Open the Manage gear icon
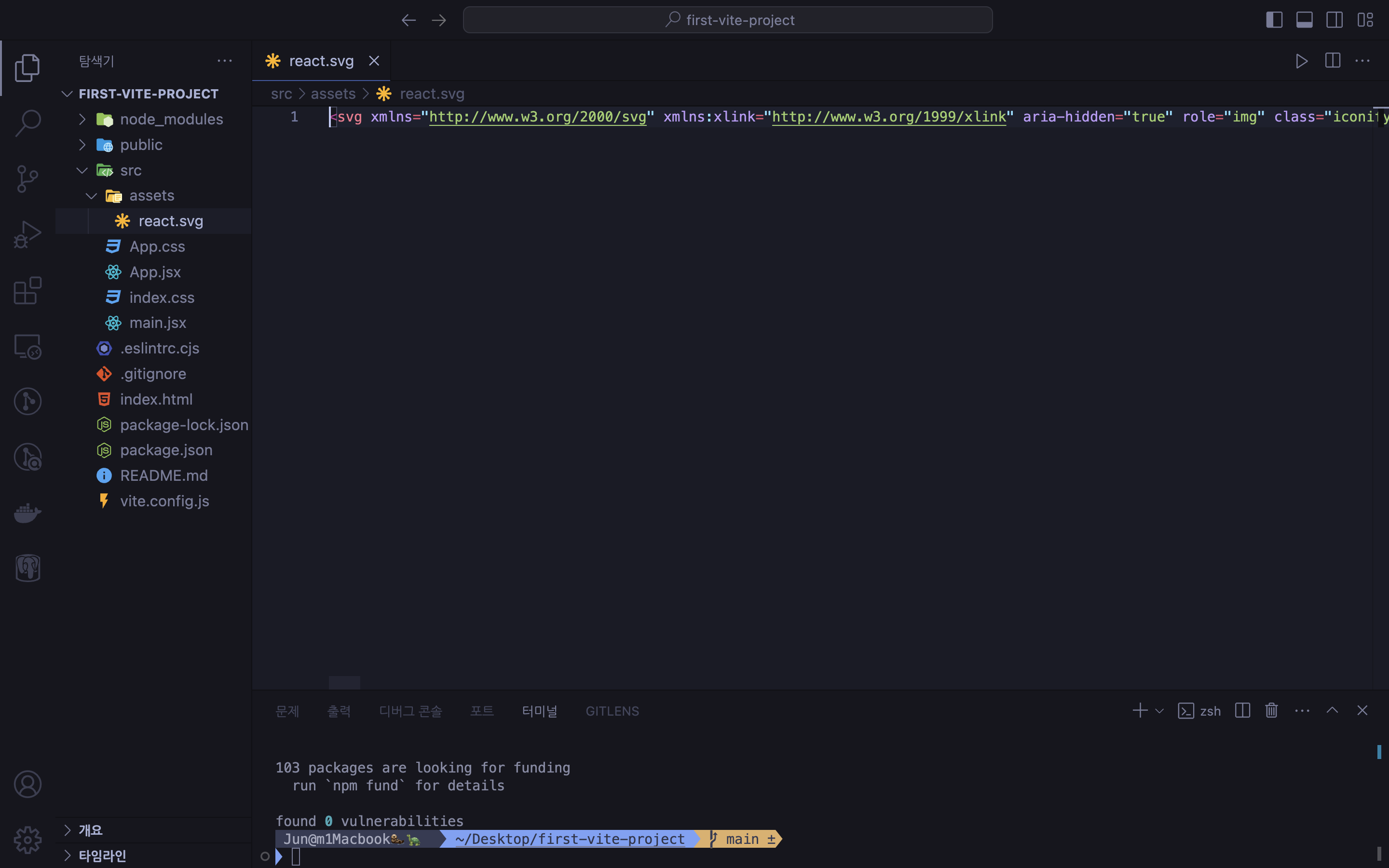This screenshot has height=868, width=1389. coord(27,840)
